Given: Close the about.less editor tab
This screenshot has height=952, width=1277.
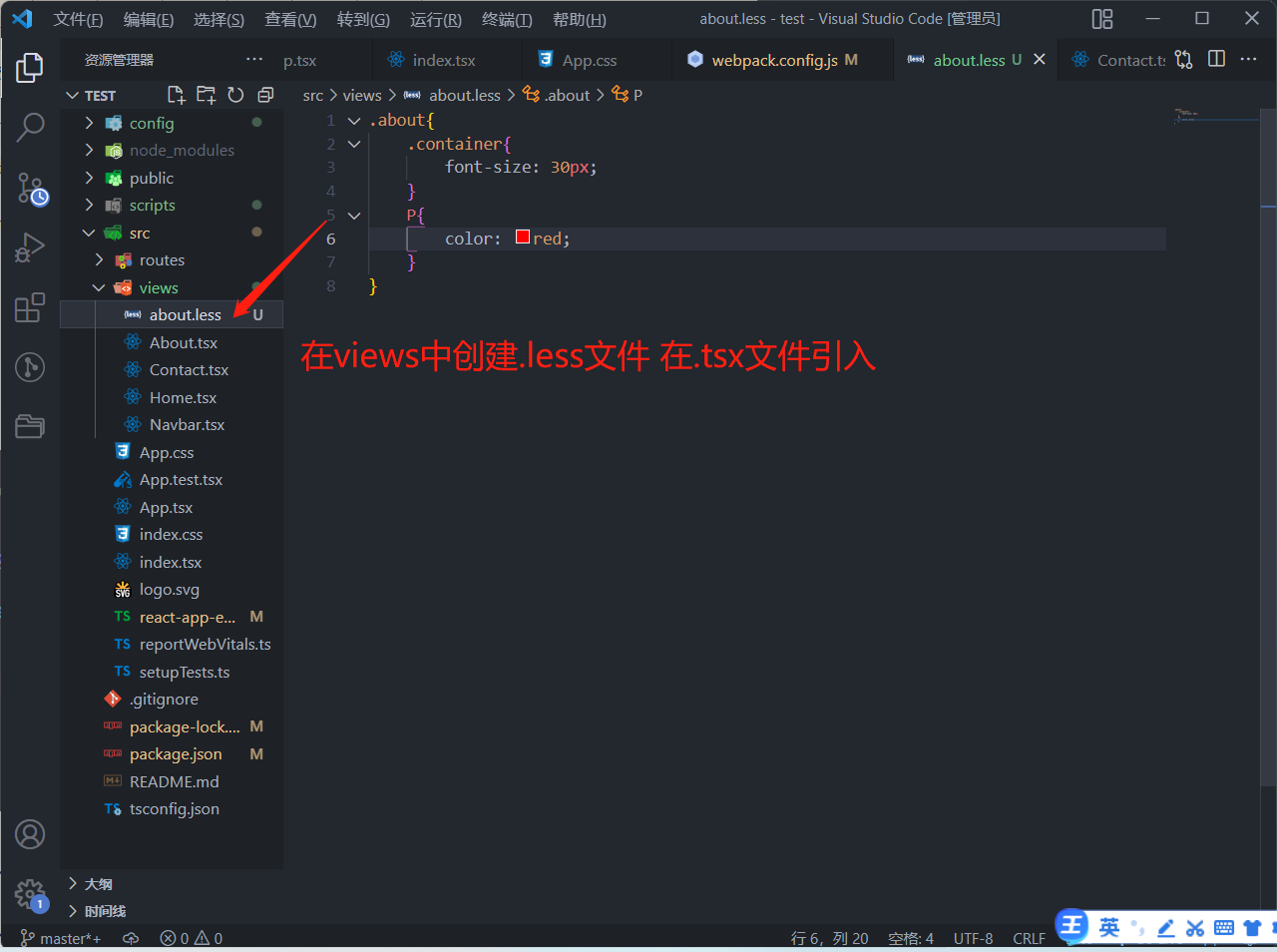Looking at the screenshot, I should point(1039,60).
